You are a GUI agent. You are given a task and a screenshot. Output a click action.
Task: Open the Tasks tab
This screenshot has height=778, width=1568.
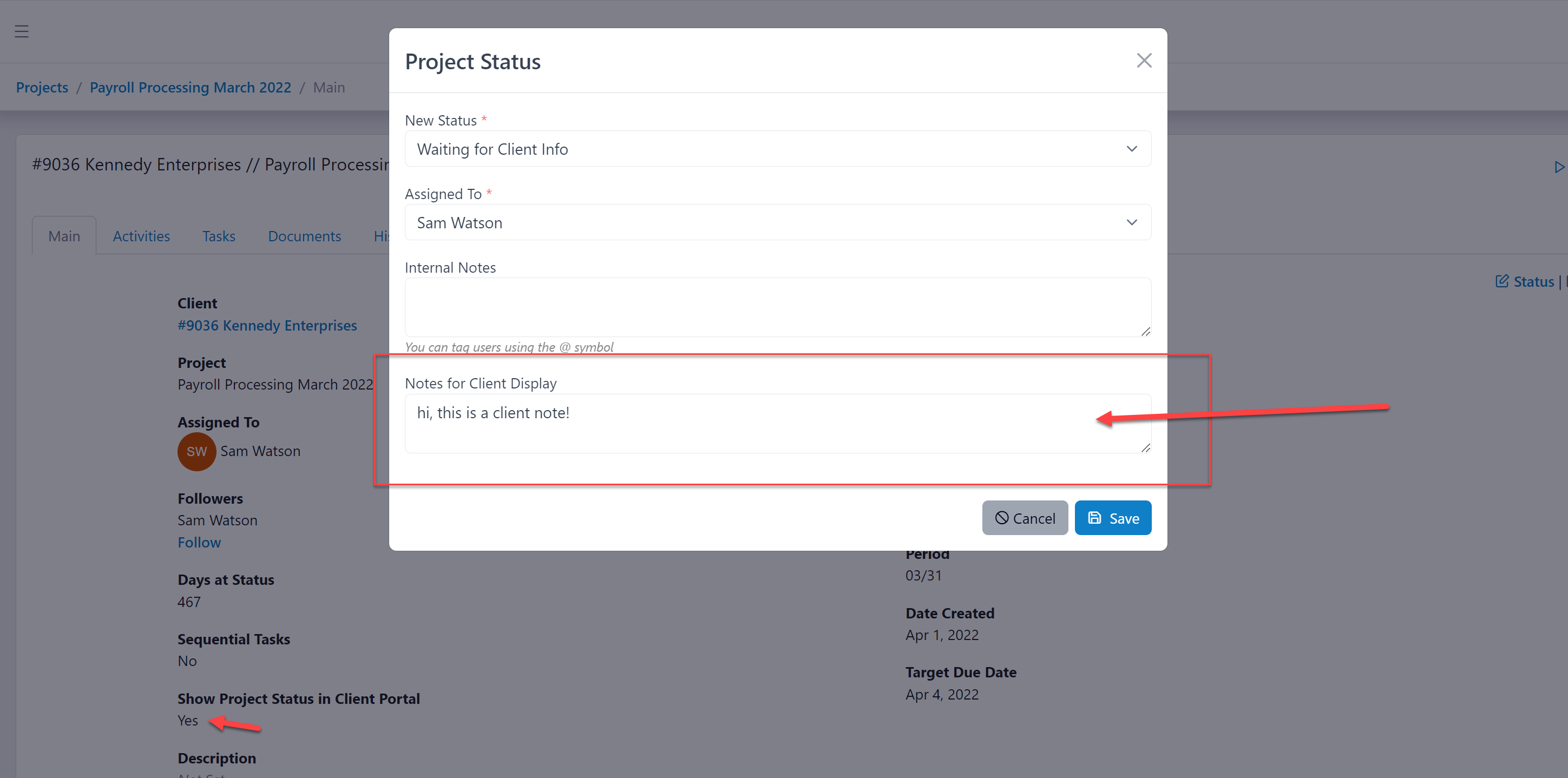click(x=219, y=236)
